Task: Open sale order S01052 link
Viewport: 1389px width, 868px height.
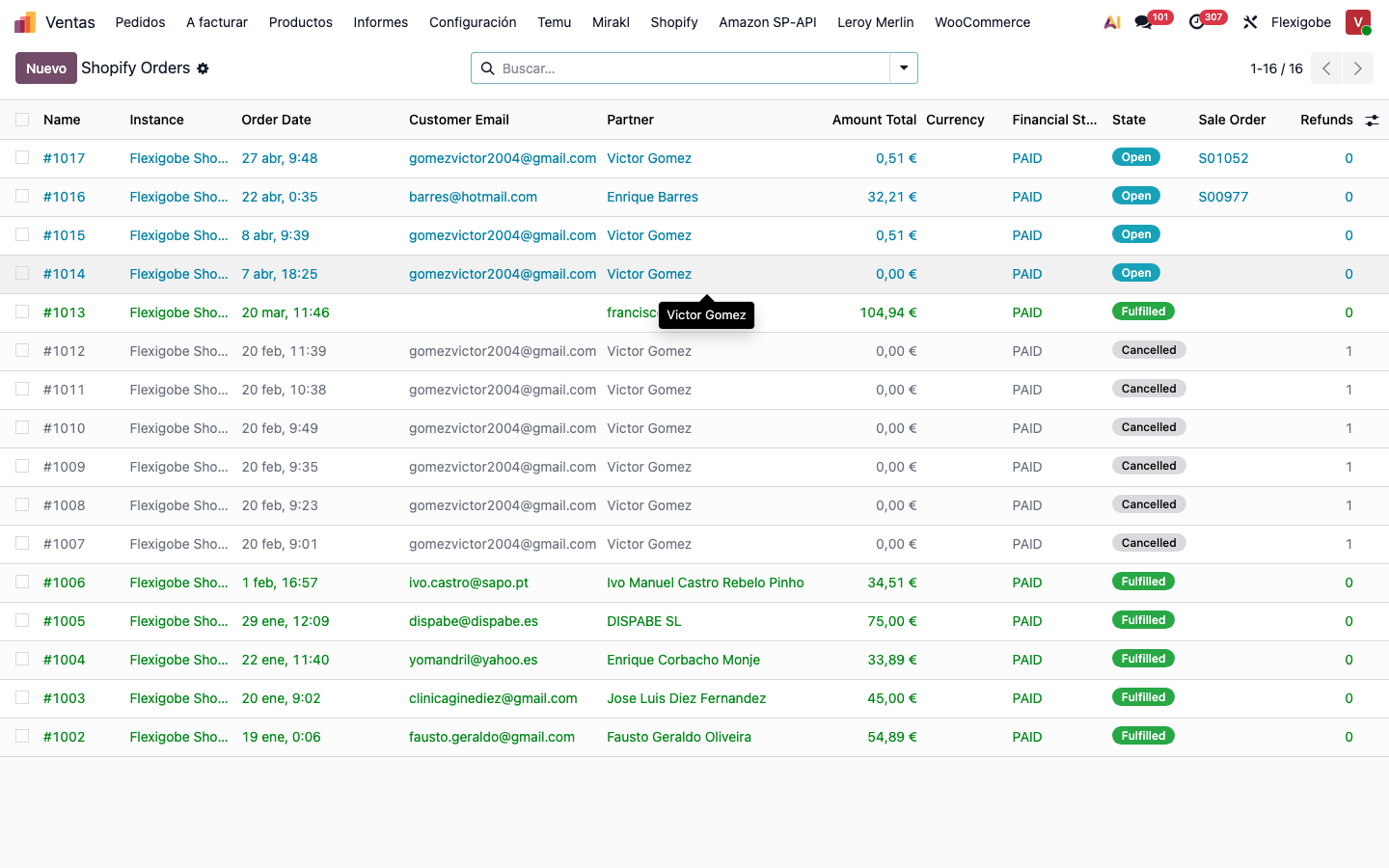Action: click(1223, 158)
